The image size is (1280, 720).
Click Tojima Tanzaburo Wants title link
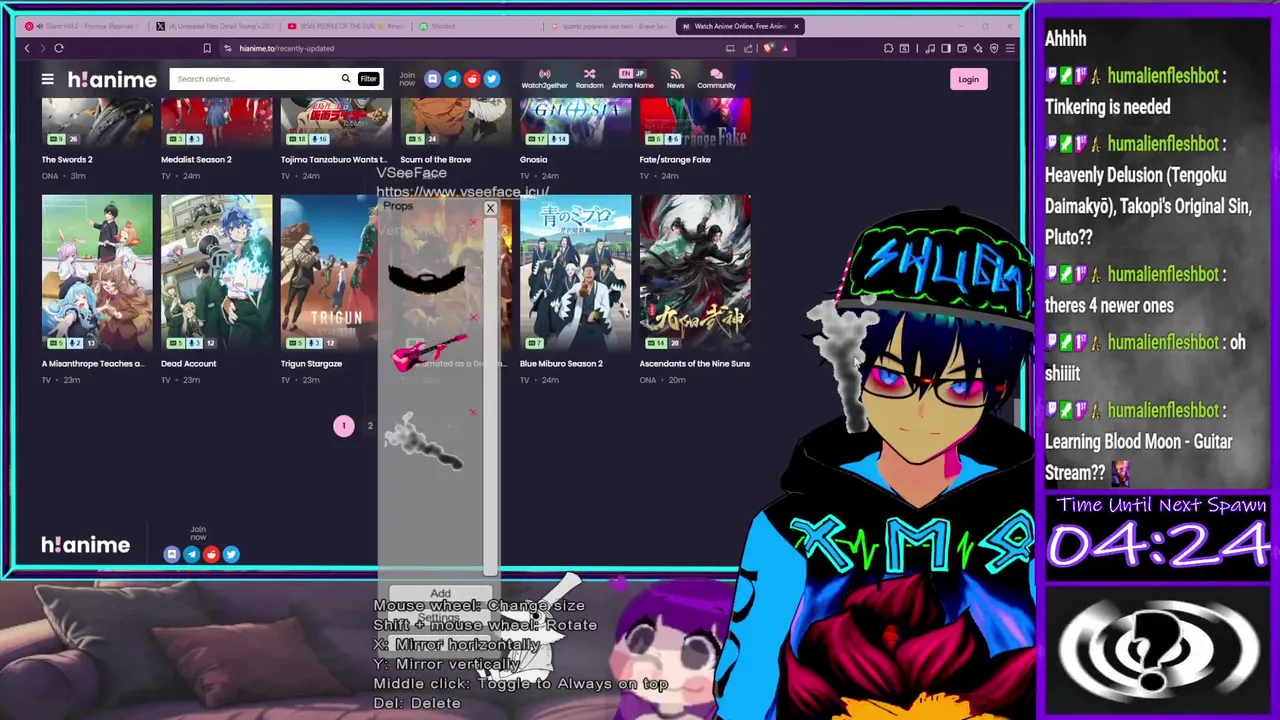[334, 159]
